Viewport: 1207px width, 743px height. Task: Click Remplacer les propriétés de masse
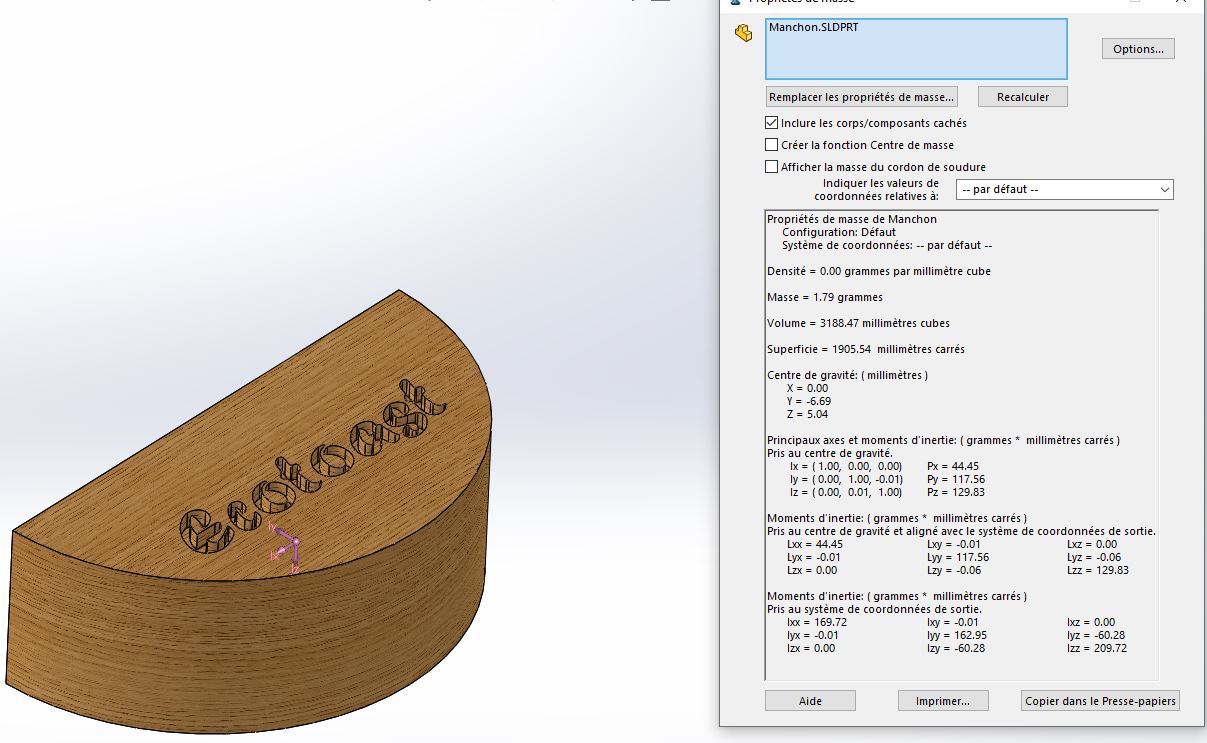(x=861, y=97)
